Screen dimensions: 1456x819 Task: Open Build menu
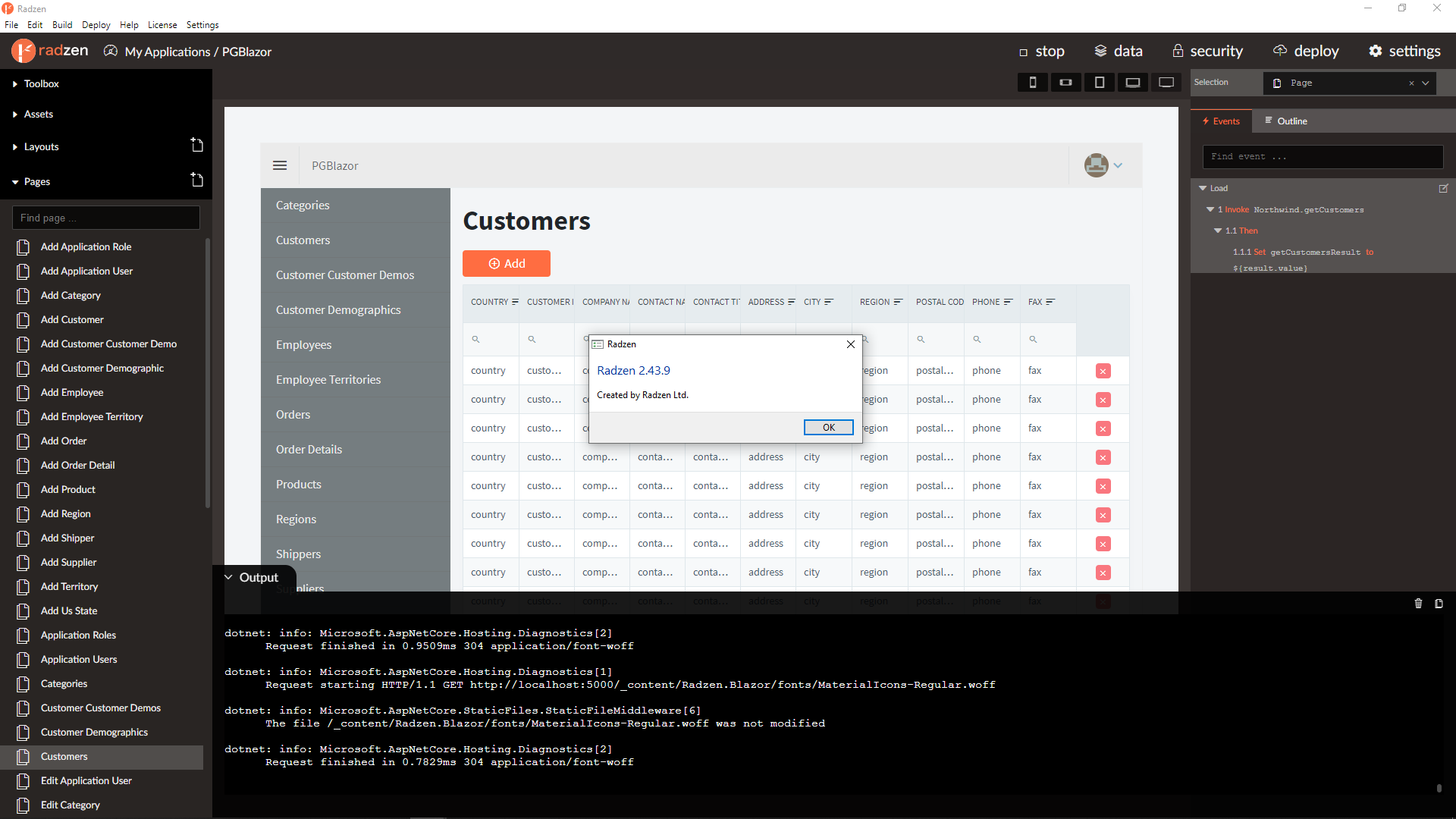[x=62, y=24]
